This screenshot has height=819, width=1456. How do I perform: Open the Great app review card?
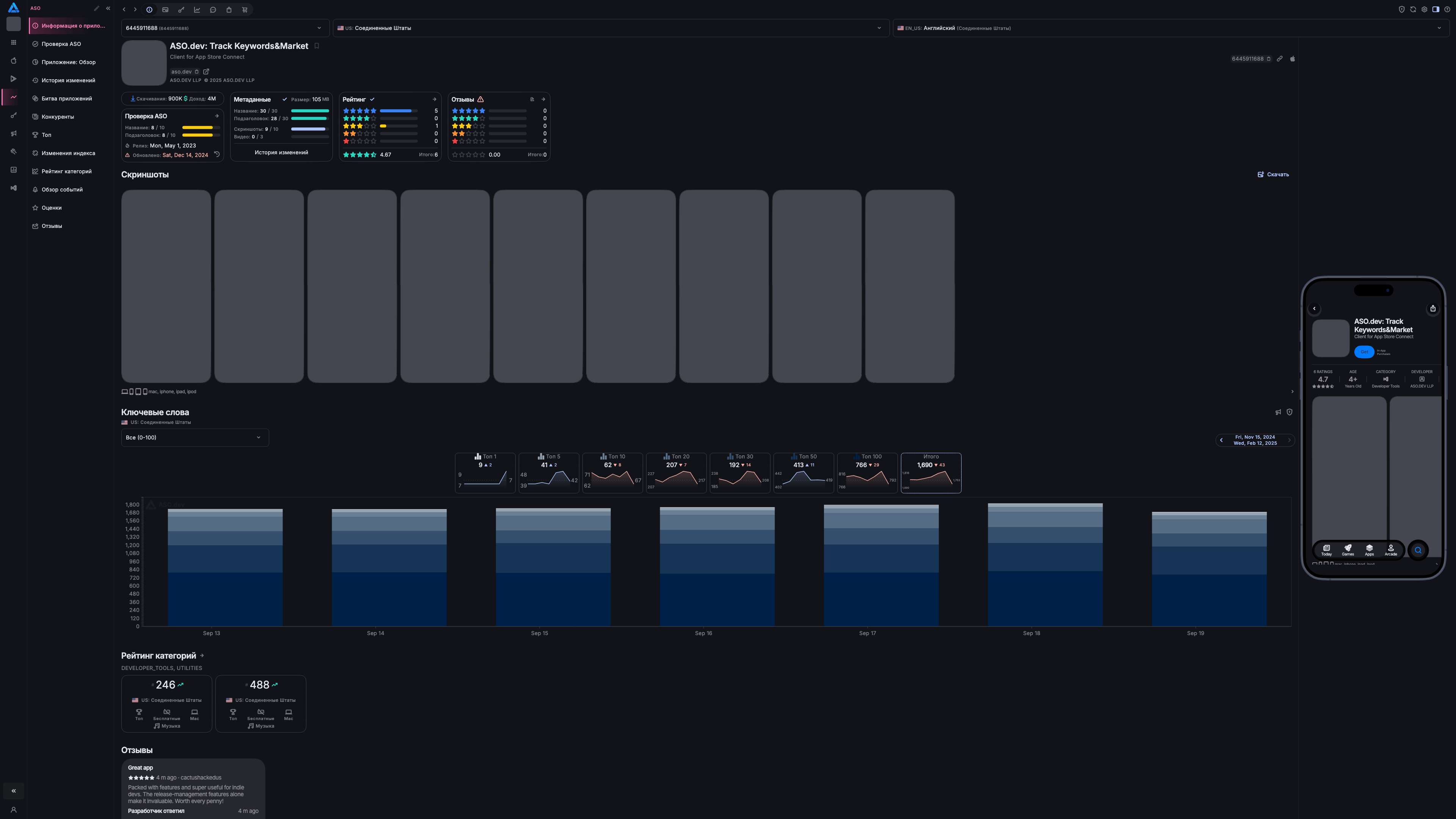[193, 789]
